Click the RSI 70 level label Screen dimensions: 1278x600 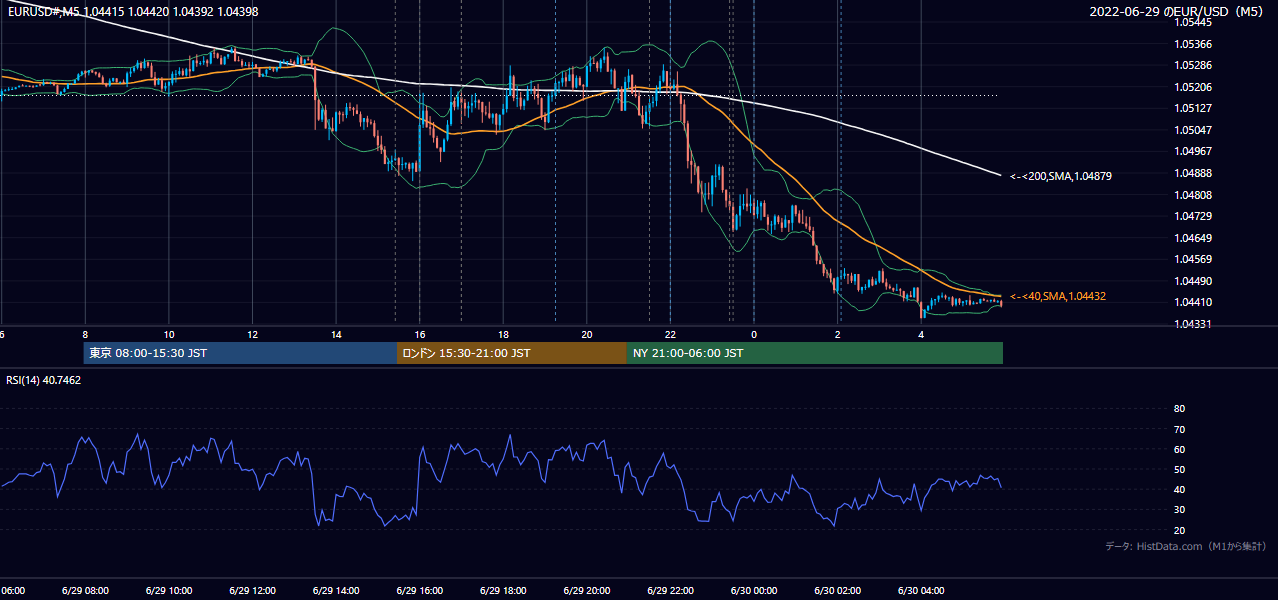(1179, 429)
